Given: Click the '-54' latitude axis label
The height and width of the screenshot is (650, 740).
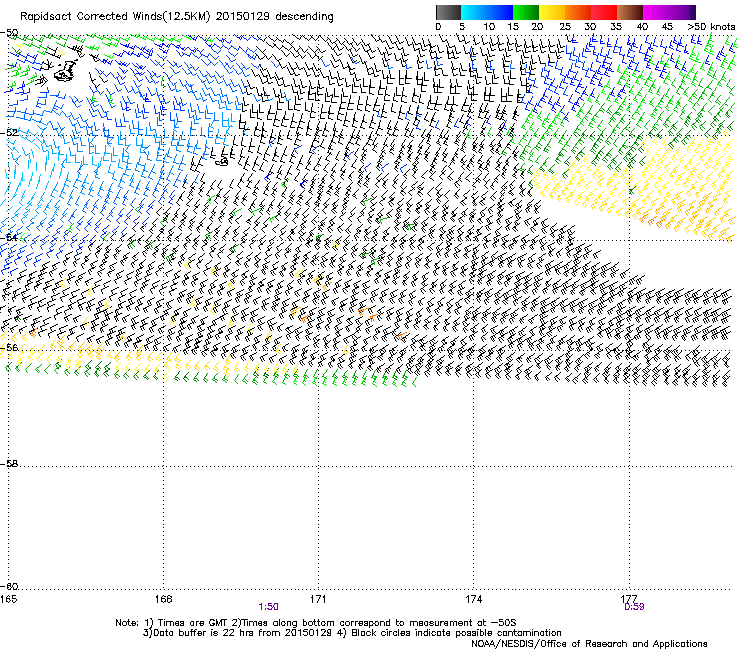Looking at the screenshot, I should (9, 237).
